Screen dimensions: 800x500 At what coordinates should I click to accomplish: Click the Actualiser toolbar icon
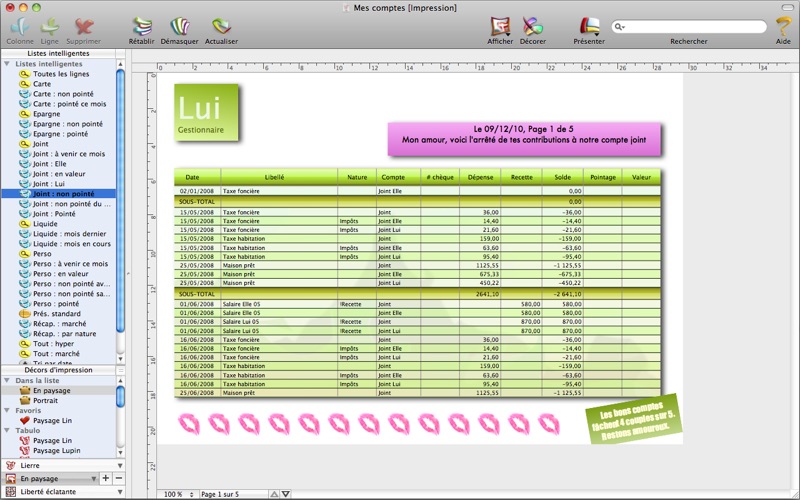[x=221, y=27]
